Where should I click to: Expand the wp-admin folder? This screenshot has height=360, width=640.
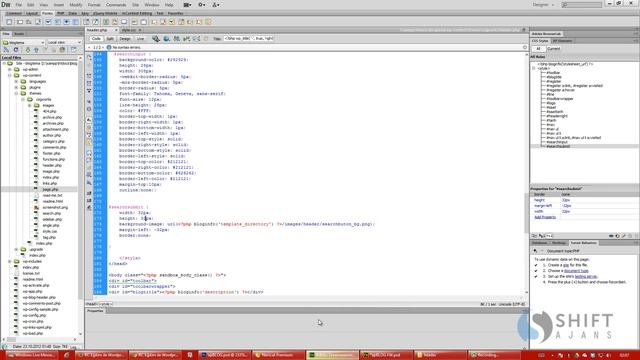coord(10,69)
